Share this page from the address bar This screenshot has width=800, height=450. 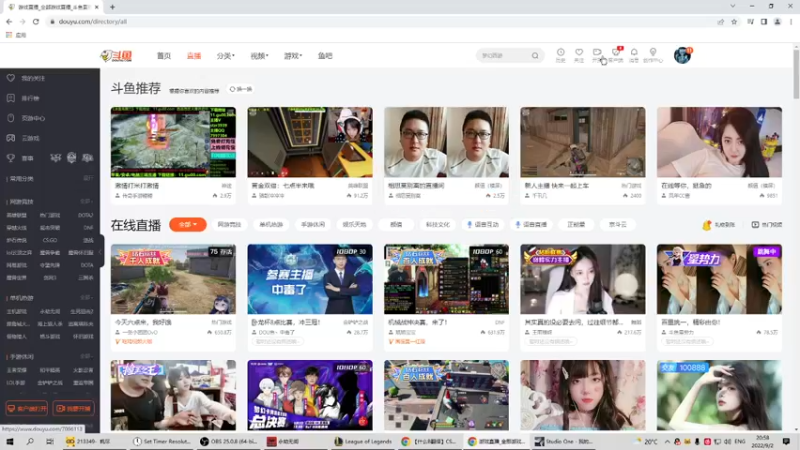point(720,22)
